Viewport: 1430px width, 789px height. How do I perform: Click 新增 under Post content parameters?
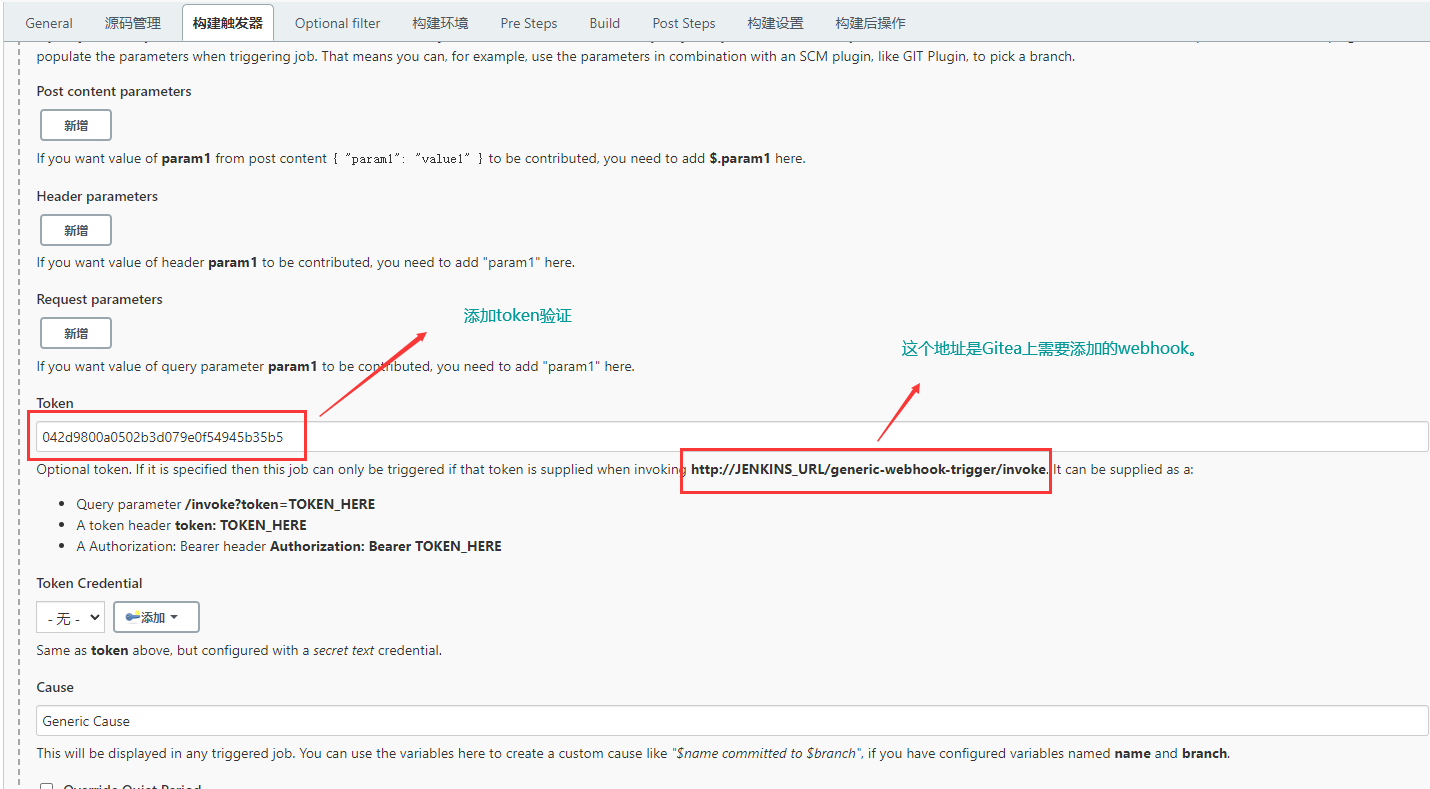76,125
